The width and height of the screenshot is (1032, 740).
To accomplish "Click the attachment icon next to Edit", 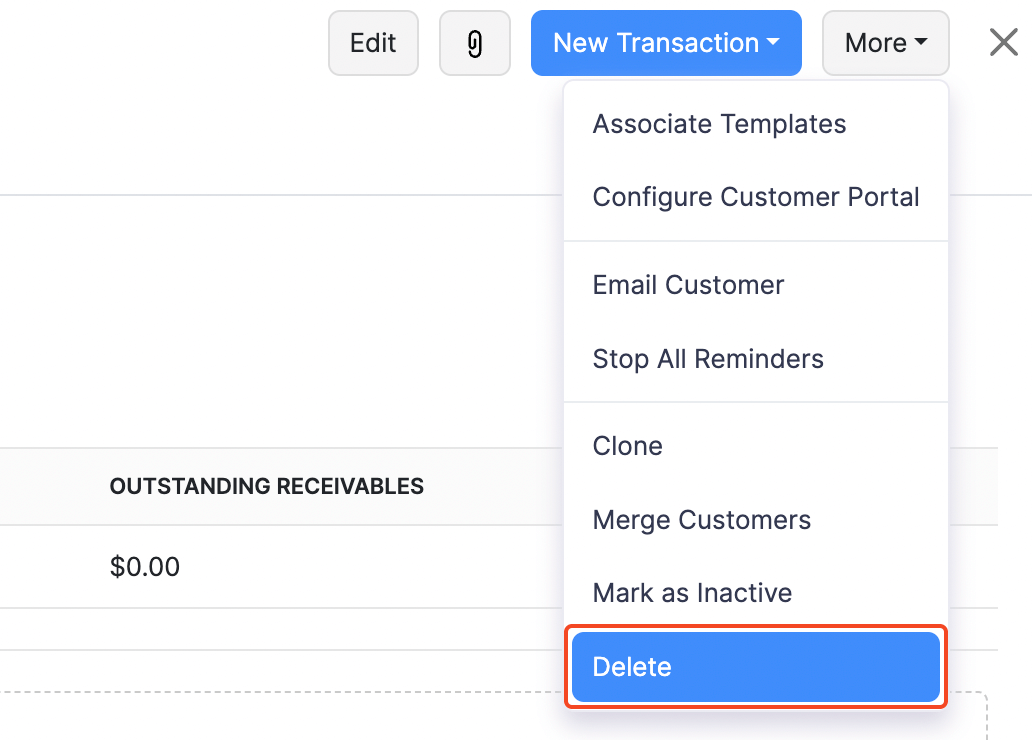I will [x=474, y=43].
